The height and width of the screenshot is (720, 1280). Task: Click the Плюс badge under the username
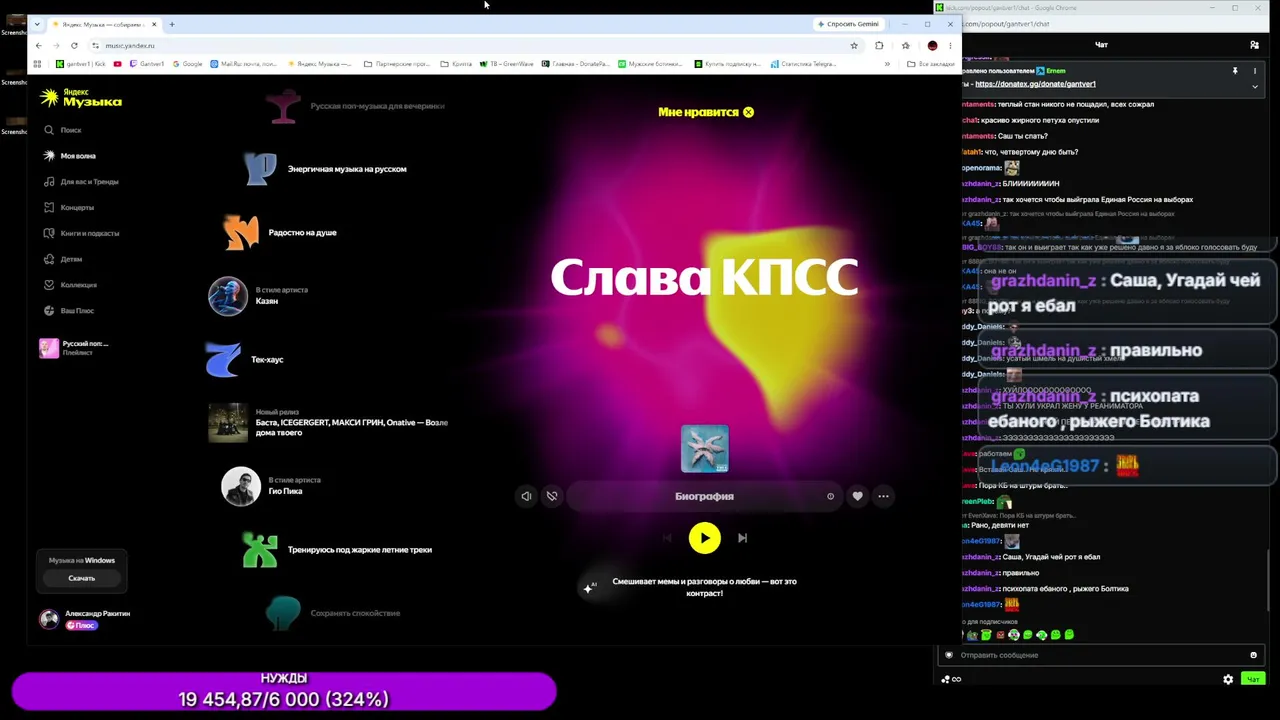(x=81, y=625)
